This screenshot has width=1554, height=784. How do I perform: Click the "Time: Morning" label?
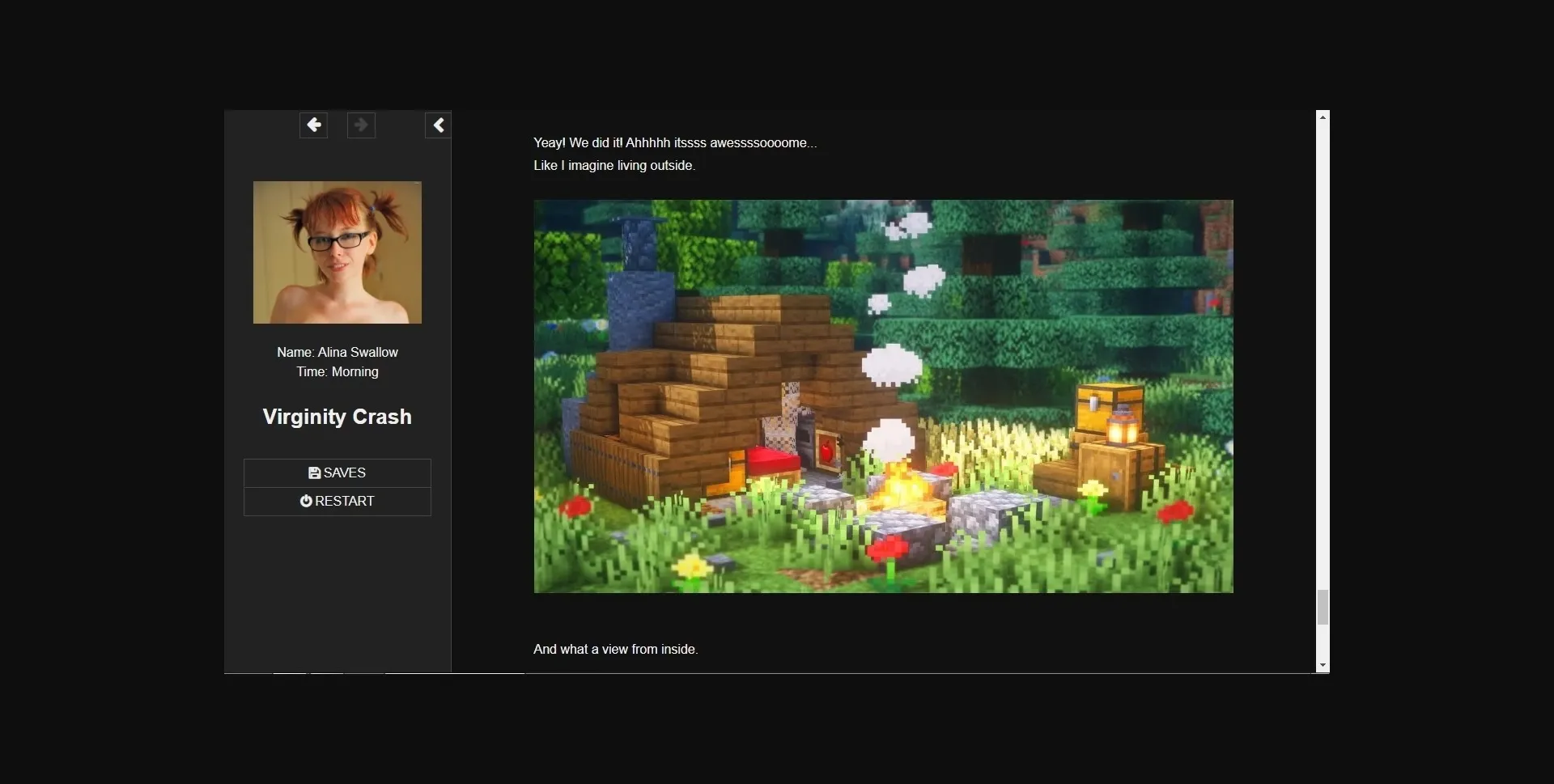337,372
